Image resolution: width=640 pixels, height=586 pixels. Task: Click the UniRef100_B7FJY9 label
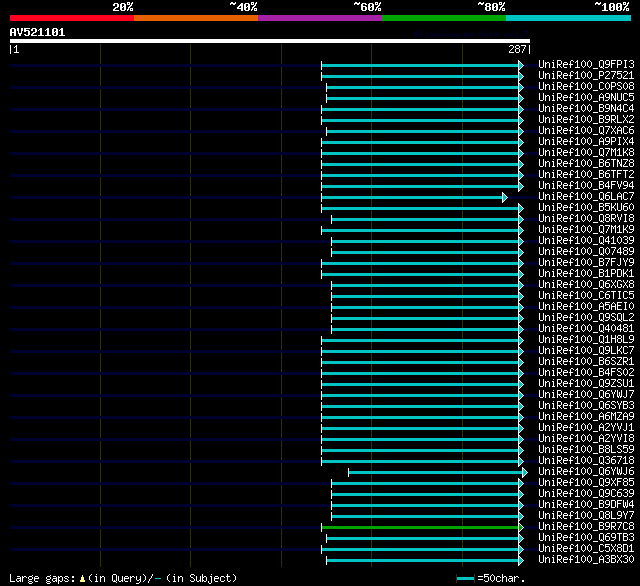(x=586, y=263)
